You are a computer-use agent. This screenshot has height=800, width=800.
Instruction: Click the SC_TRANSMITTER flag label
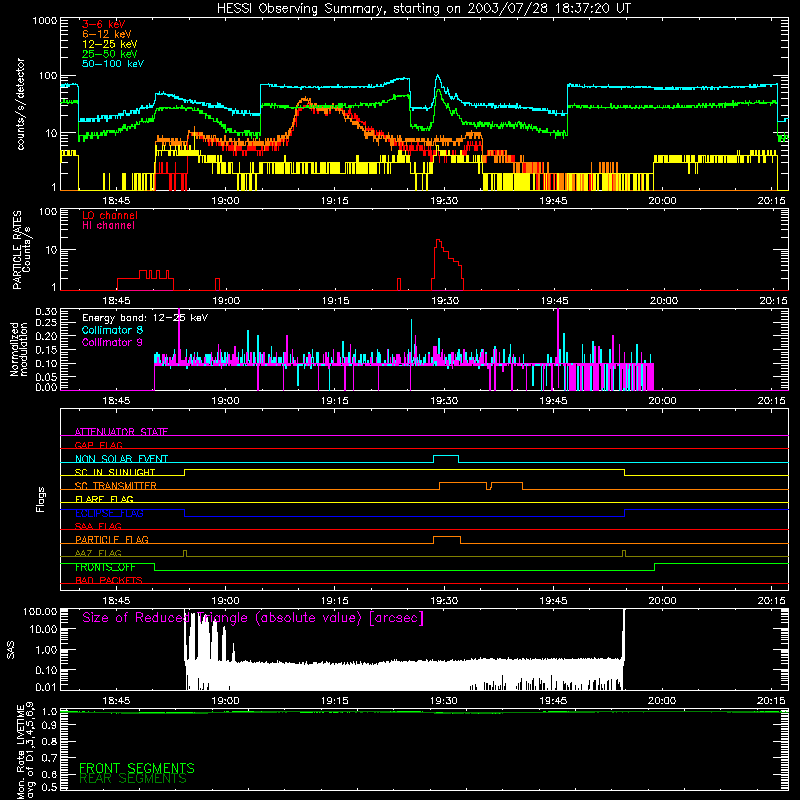(116, 486)
